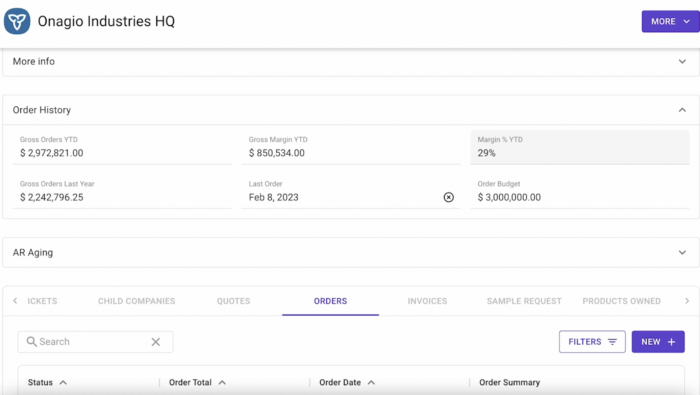Sort by Order Total using the arrow icon
The image size is (700, 395).
[x=222, y=383]
